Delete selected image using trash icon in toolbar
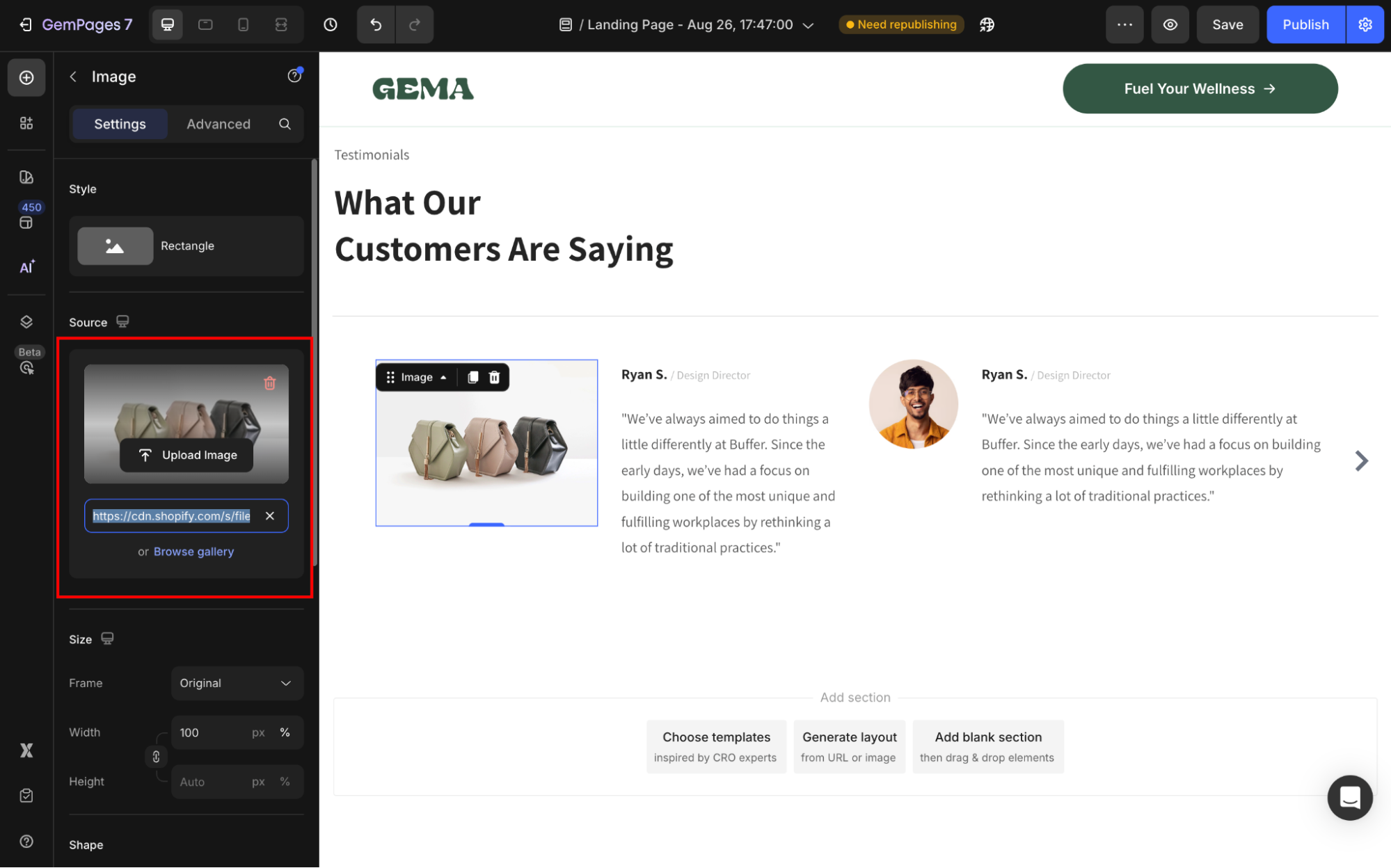This screenshot has height=868, width=1391. (x=494, y=377)
